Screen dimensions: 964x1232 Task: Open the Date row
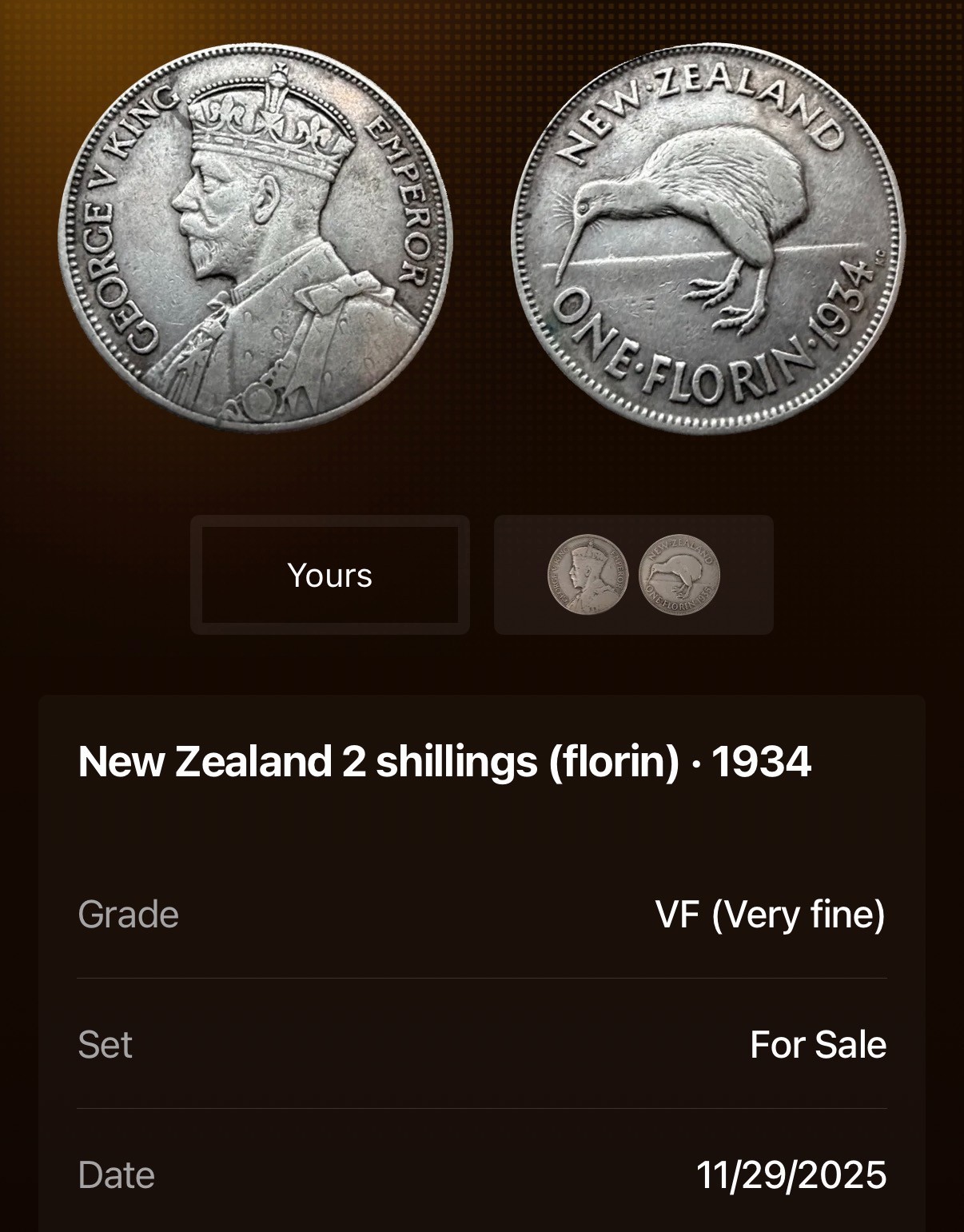(482, 1174)
